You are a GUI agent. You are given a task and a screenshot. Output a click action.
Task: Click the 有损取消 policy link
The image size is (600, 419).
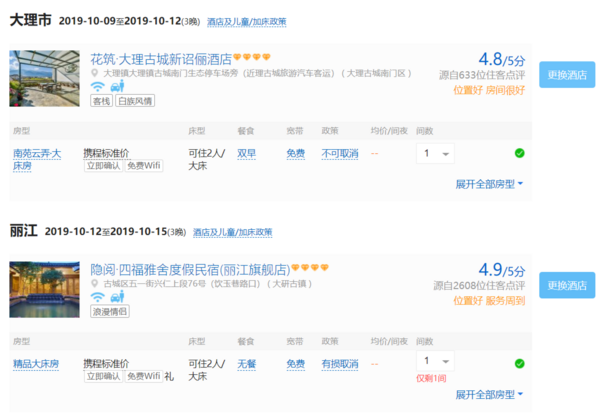click(340, 364)
